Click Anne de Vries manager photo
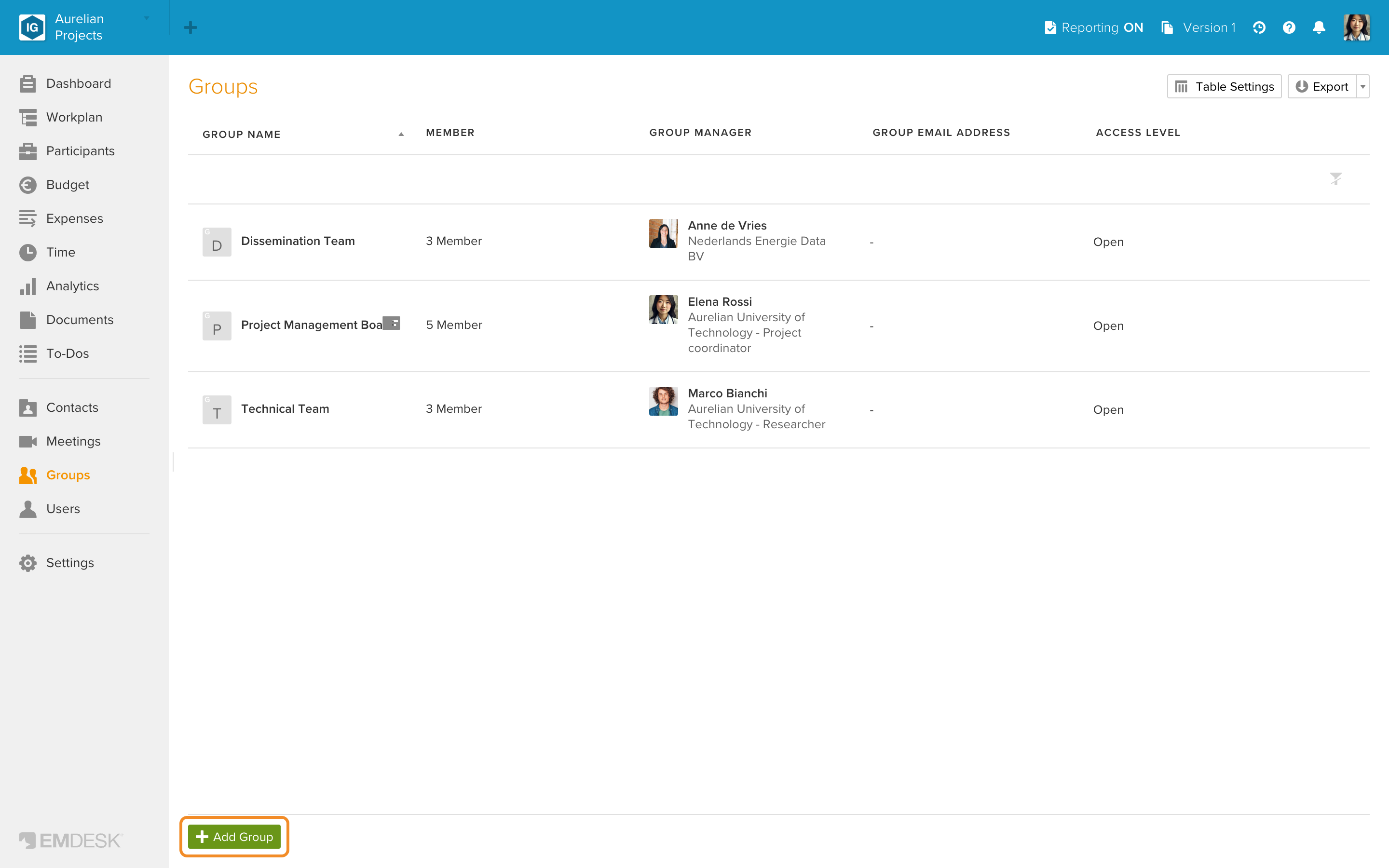This screenshot has height=868, width=1389. click(663, 233)
